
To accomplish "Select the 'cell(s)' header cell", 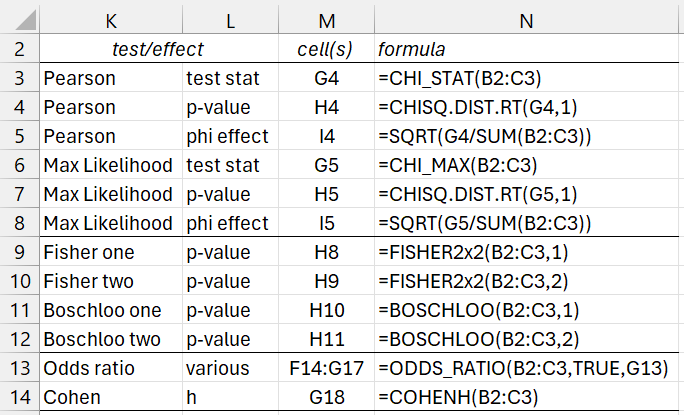I will (x=325, y=48).
